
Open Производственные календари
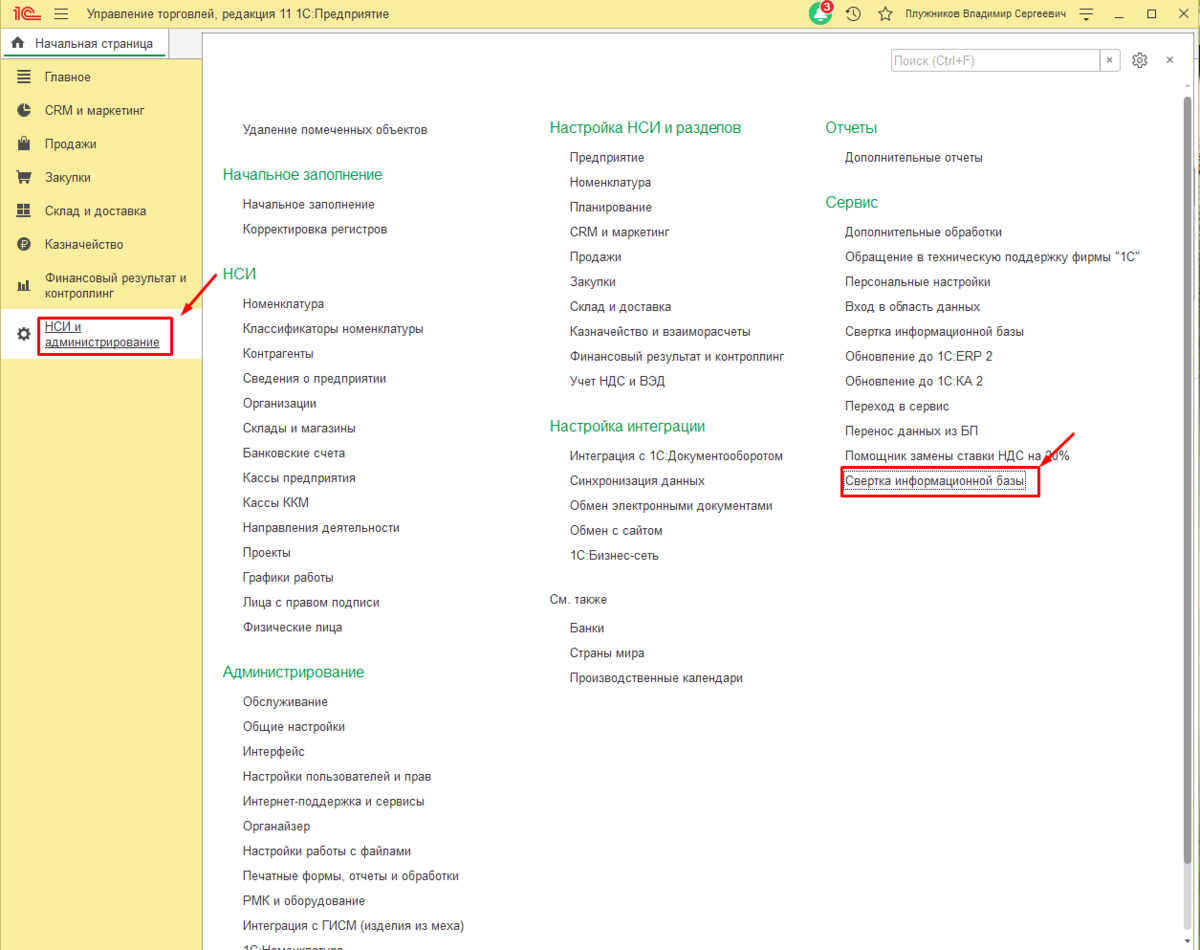656,678
